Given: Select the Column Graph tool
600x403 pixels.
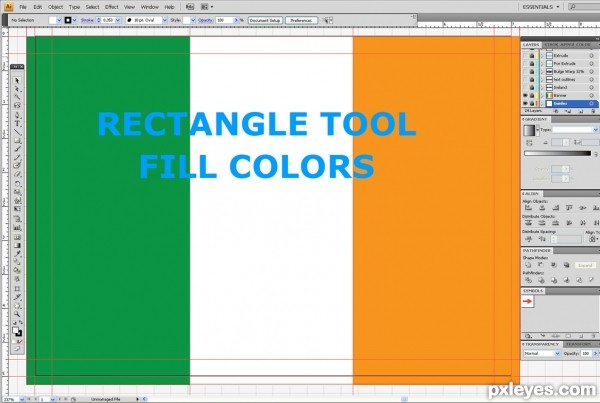Looking at the screenshot, I should (17, 228).
